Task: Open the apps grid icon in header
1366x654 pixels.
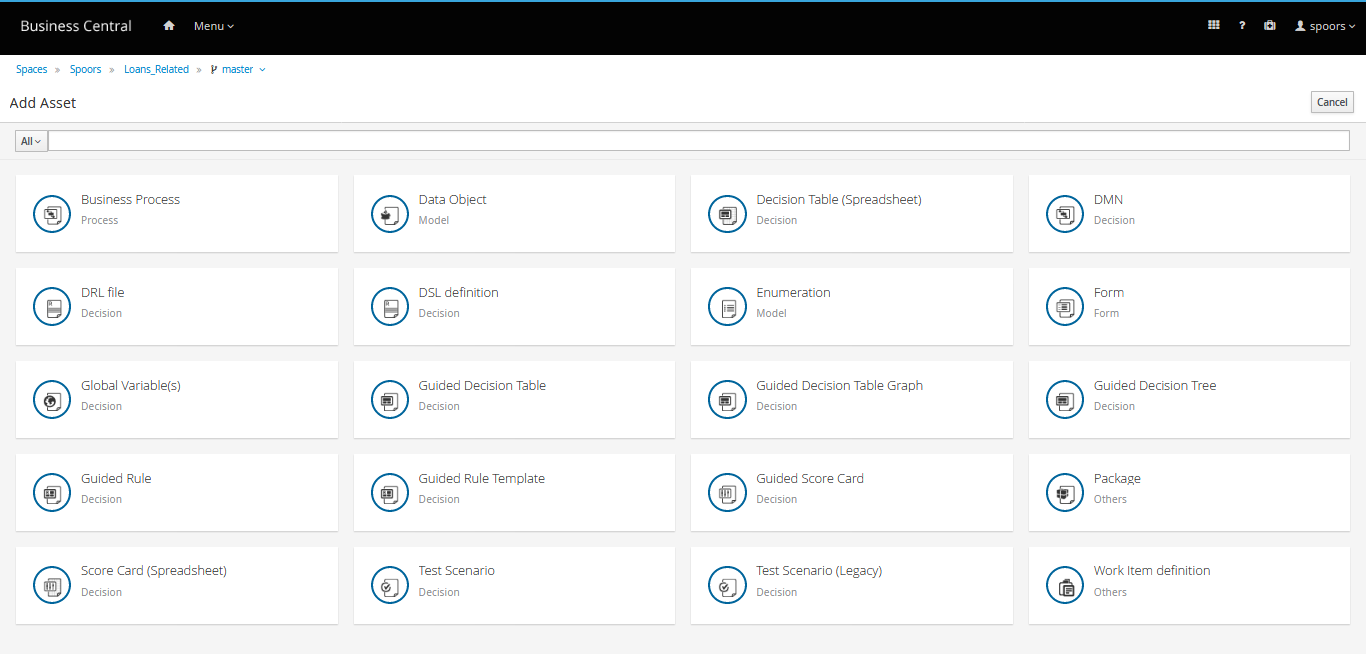Action: (1213, 26)
